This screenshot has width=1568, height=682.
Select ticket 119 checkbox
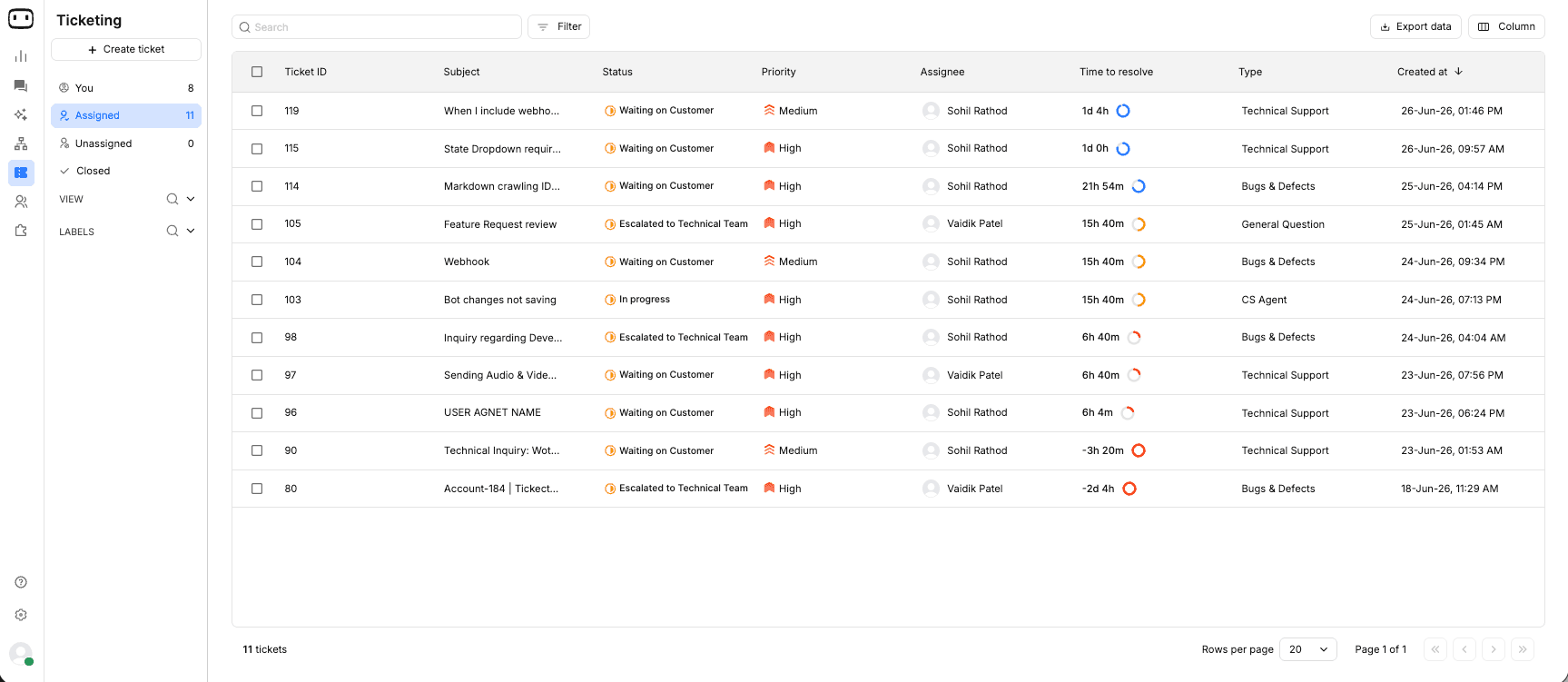[257, 111]
